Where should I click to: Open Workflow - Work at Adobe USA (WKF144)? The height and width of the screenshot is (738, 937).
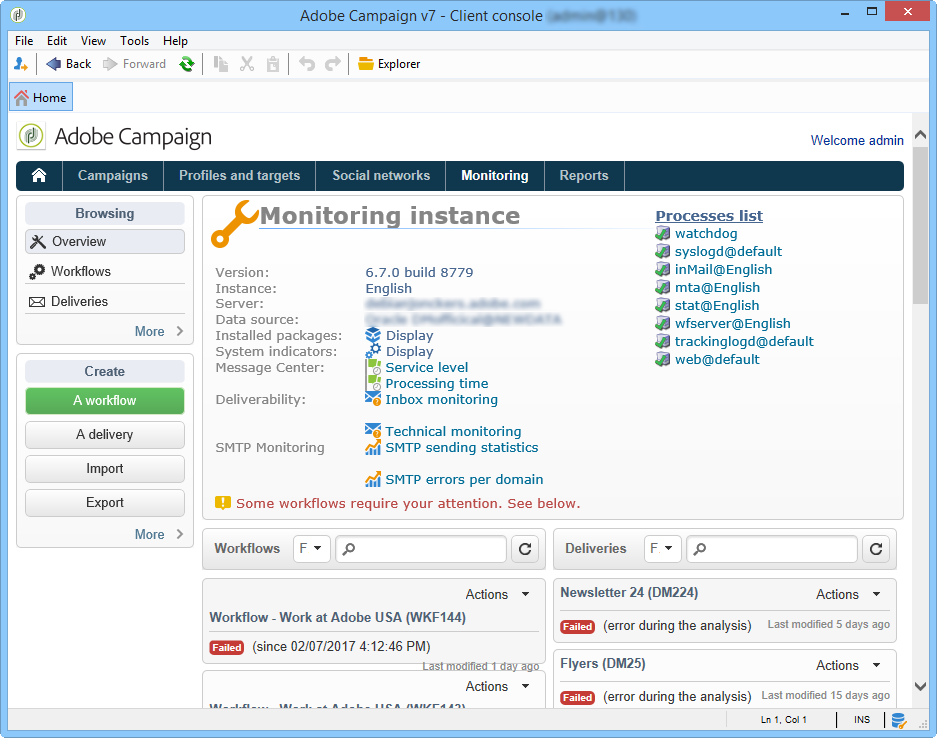[x=338, y=617]
